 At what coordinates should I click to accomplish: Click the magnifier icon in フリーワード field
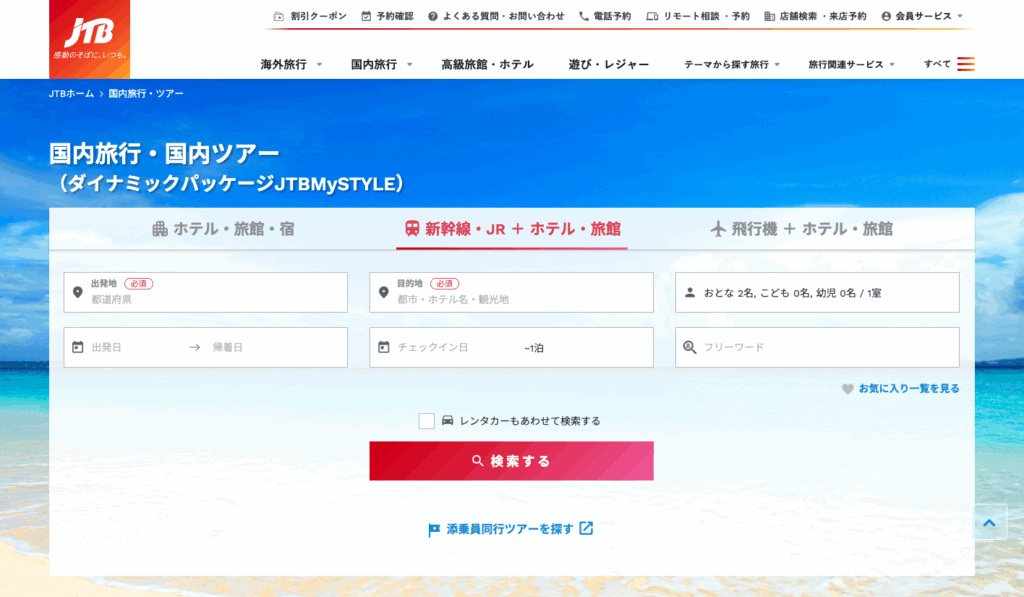pyautogui.click(x=690, y=347)
